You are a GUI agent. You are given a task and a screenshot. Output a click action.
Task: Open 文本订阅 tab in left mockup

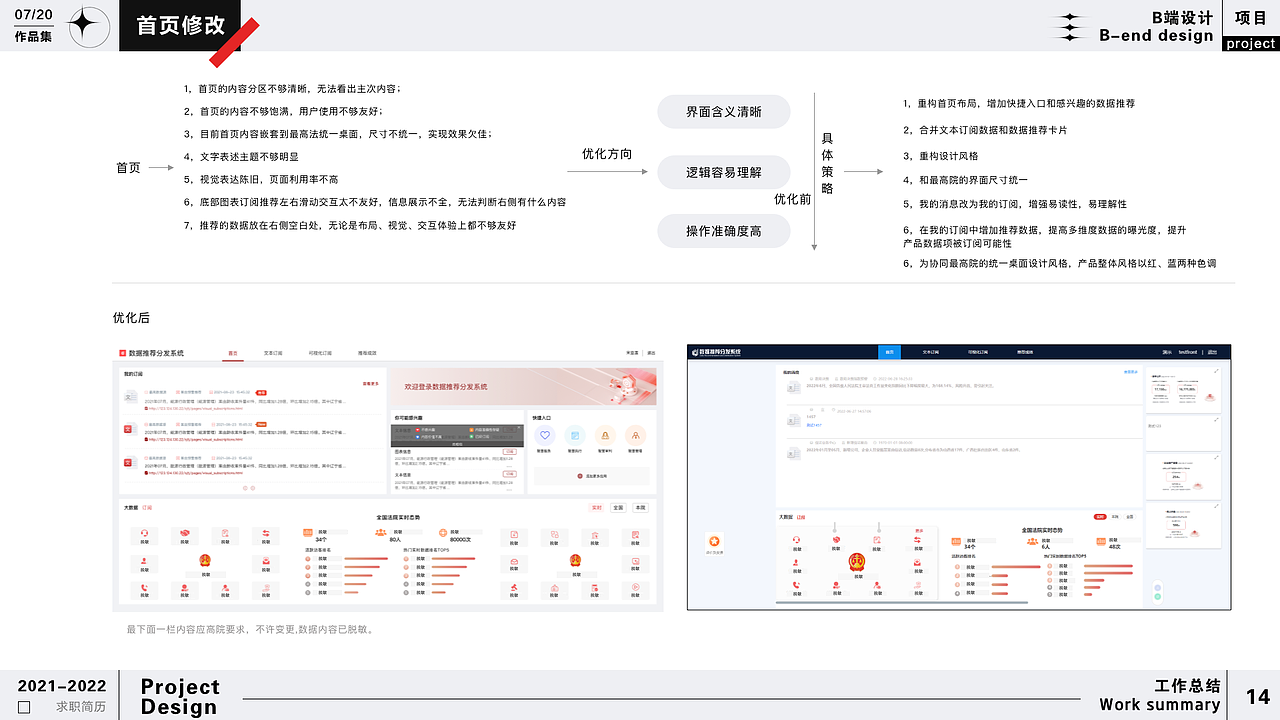click(x=273, y=353)
